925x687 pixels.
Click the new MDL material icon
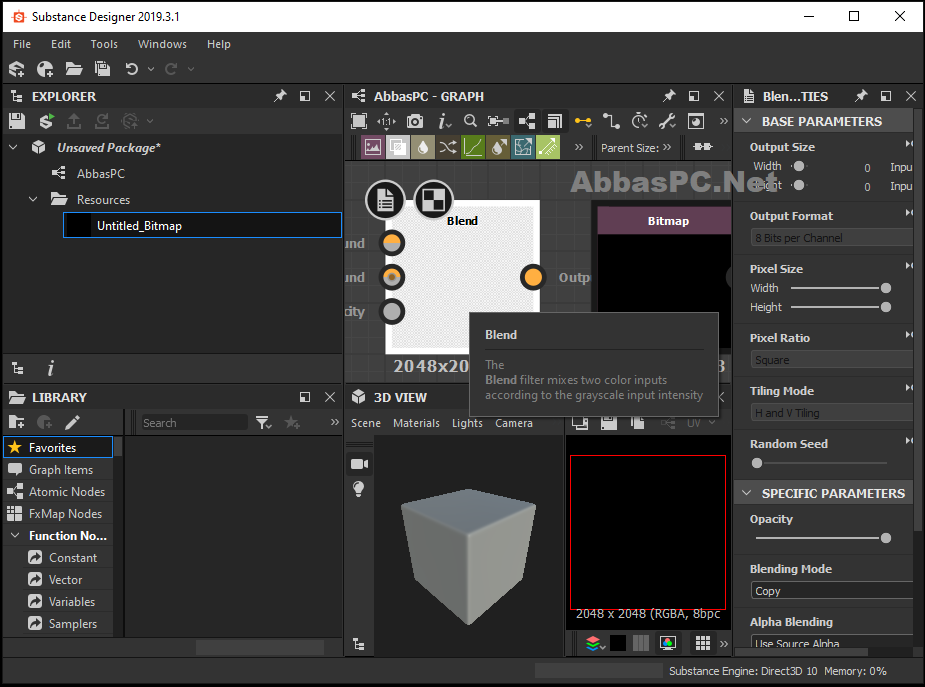click(x=45, y=69)
